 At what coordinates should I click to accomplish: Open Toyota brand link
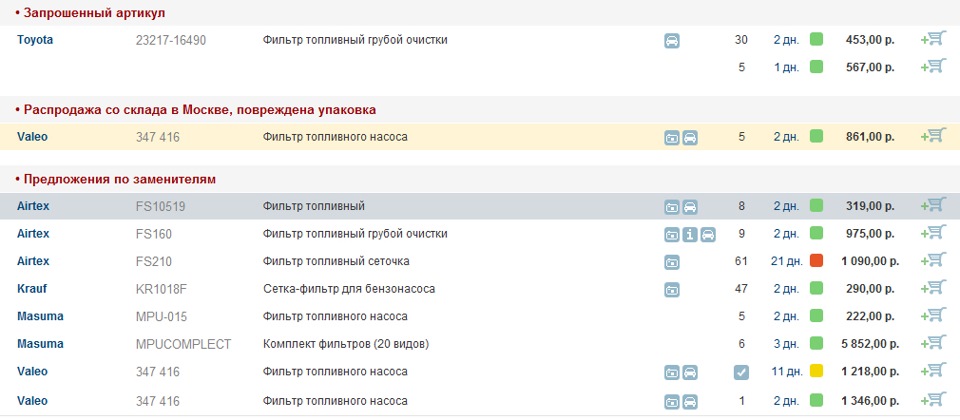coord(35,40)
